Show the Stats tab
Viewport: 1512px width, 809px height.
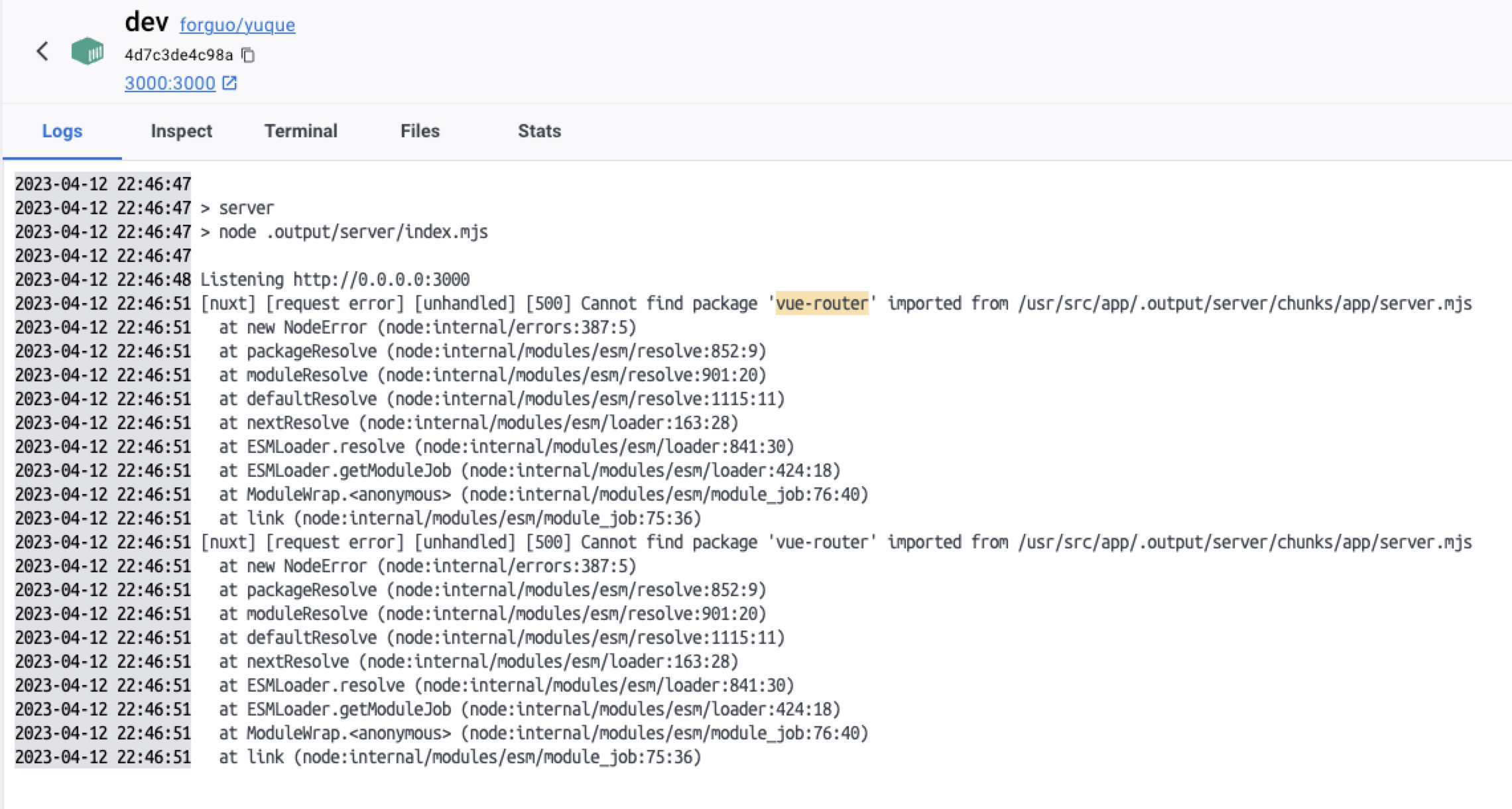(x=539, y=131)
